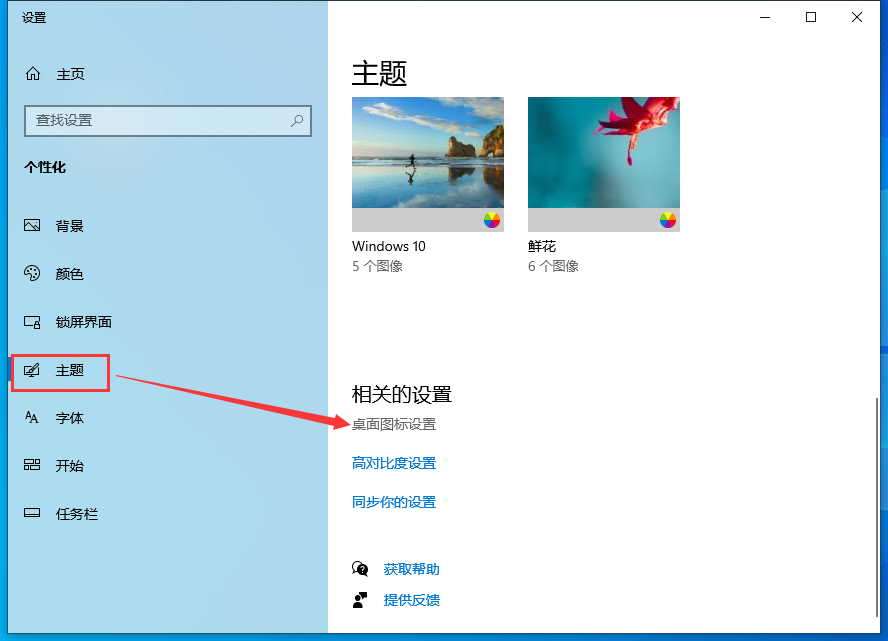Click 获取帮助 link
Screen dimensions: 888x641
[411, 569]
